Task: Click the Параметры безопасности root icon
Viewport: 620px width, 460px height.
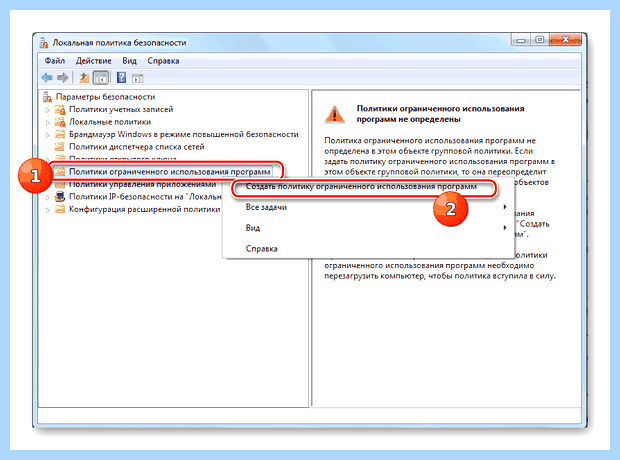Action: click(47, 97)
